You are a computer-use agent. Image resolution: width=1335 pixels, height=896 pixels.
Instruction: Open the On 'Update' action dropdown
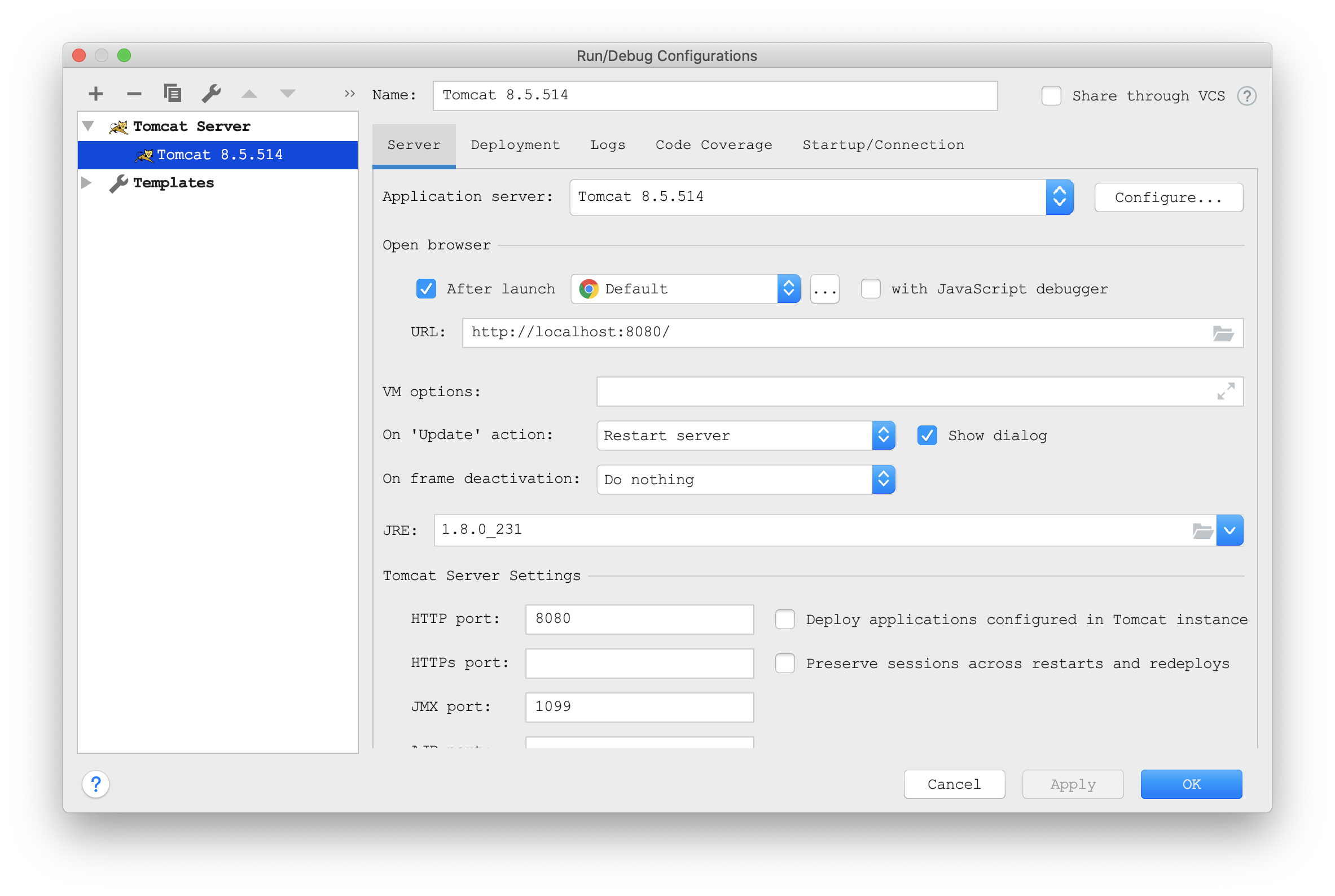click(883, 436)
